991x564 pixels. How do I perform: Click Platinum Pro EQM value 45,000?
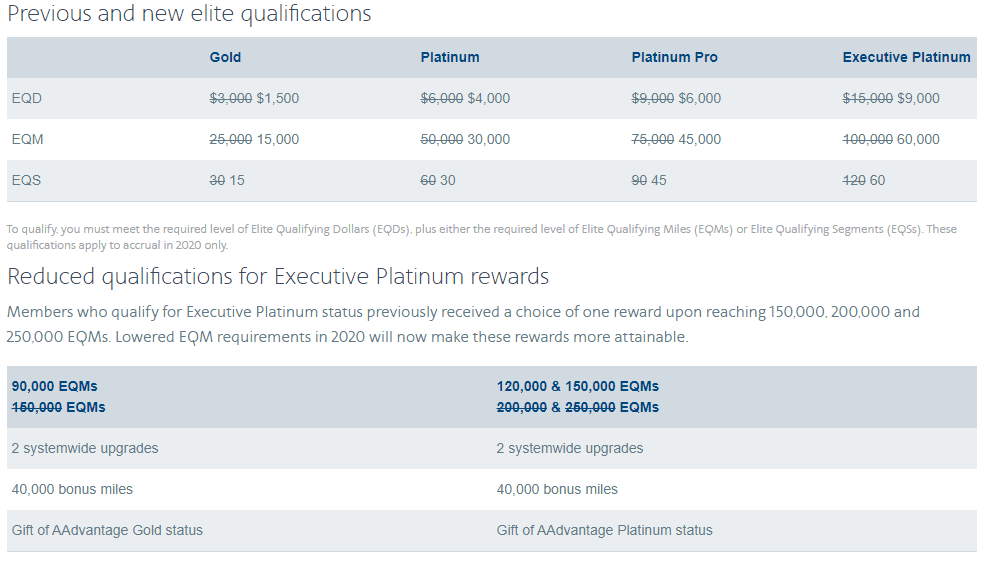tap(700, 139)
